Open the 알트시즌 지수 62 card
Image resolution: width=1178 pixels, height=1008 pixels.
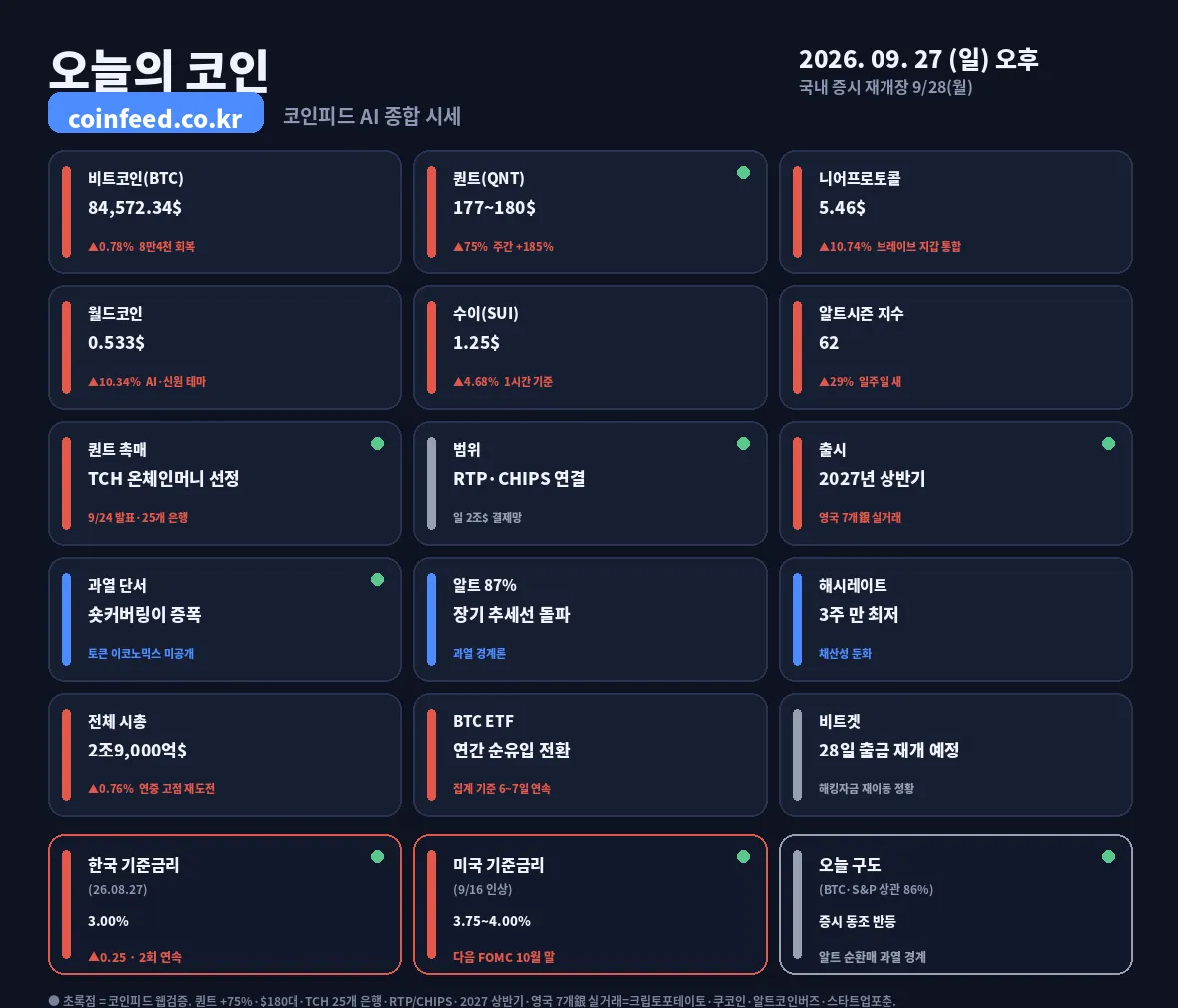point(955,347)
